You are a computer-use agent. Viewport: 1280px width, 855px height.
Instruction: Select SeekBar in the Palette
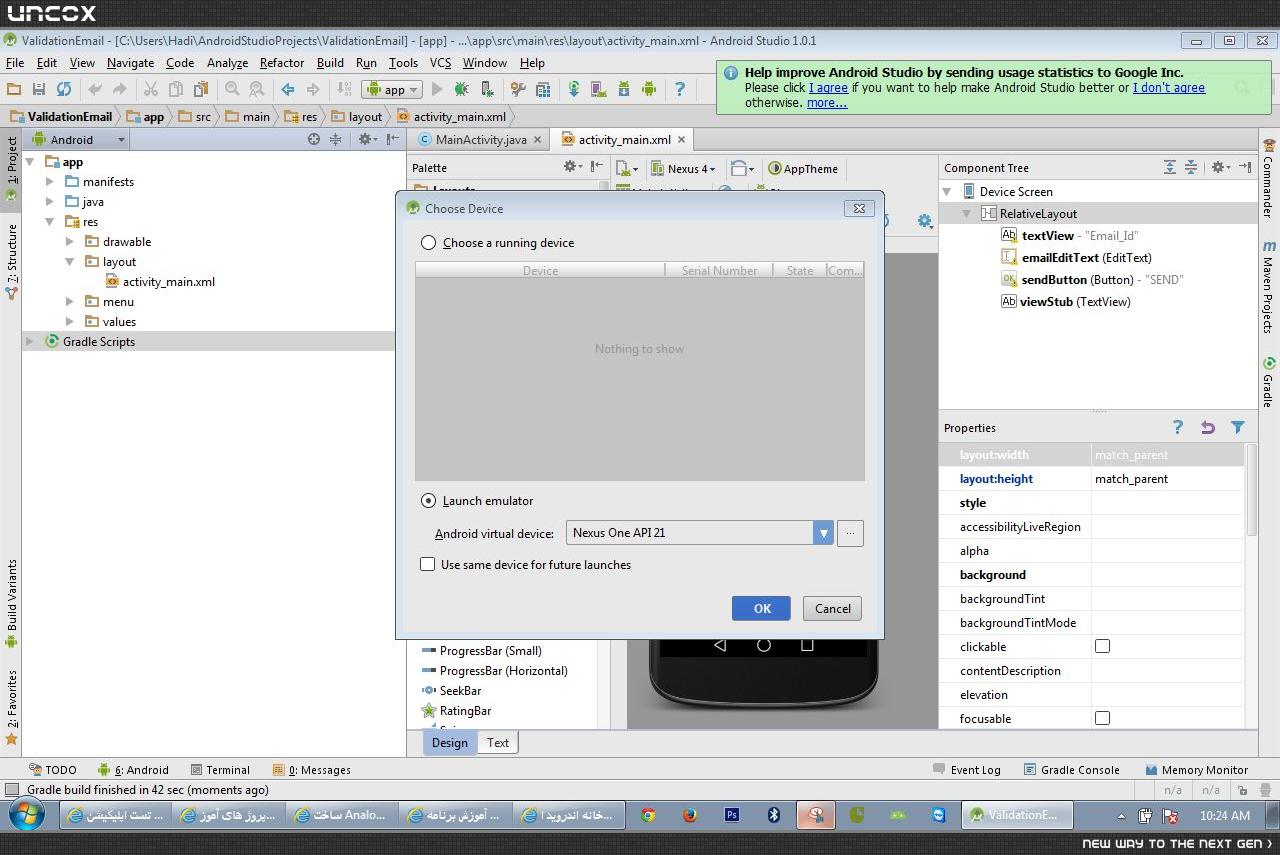point(452,690)
